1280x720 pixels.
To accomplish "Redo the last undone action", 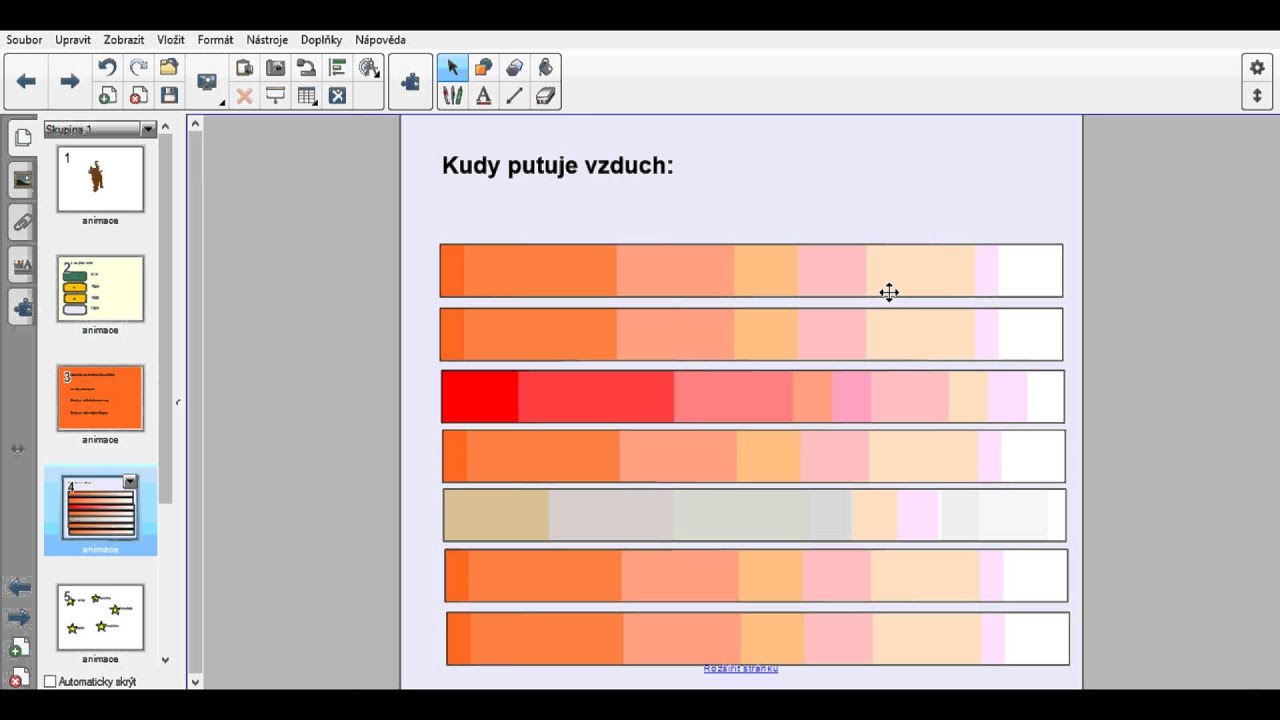I will (x=138, y=67).
